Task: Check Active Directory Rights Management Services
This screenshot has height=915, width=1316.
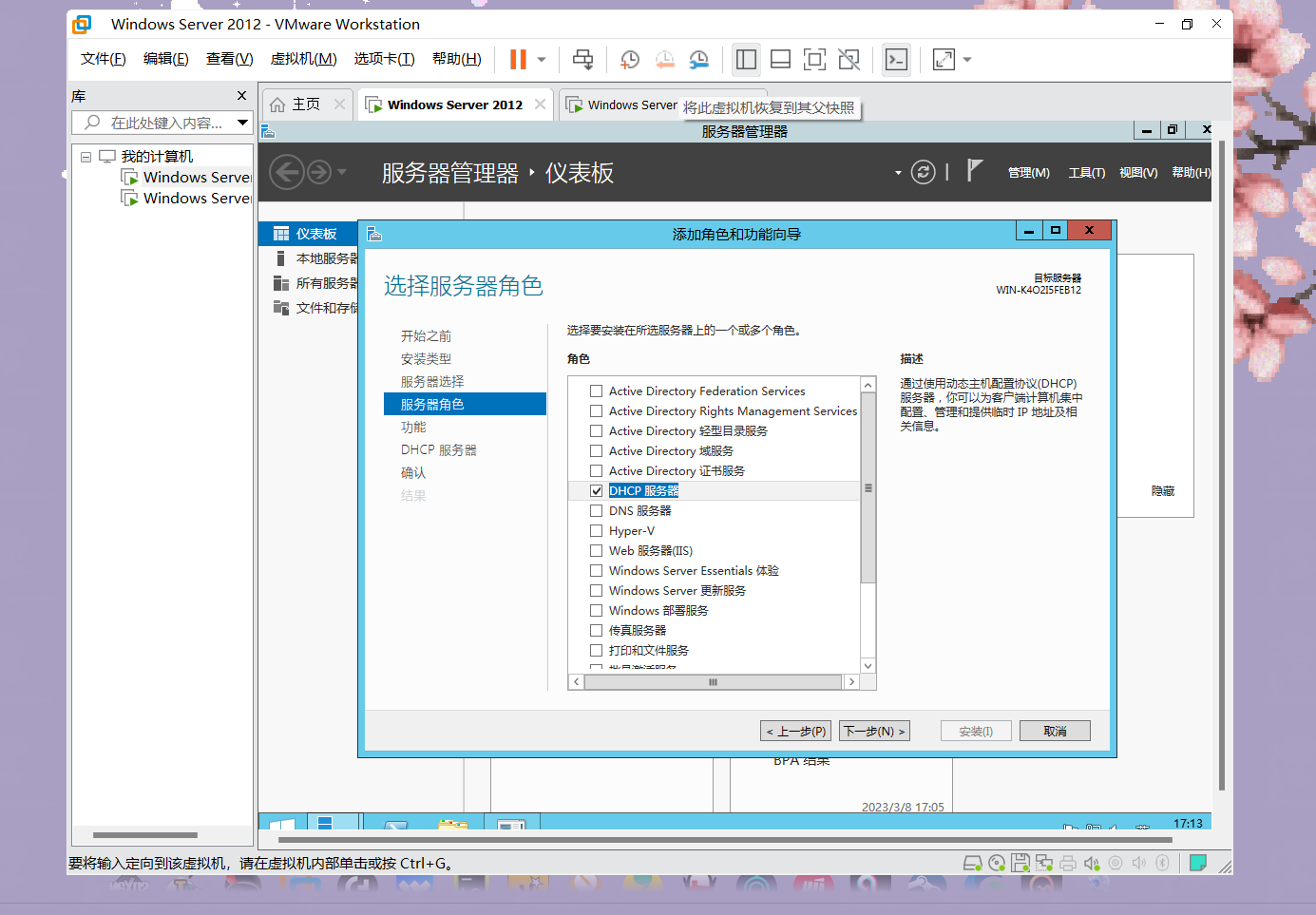Action: pyautogui.click(x=596, y=411)
